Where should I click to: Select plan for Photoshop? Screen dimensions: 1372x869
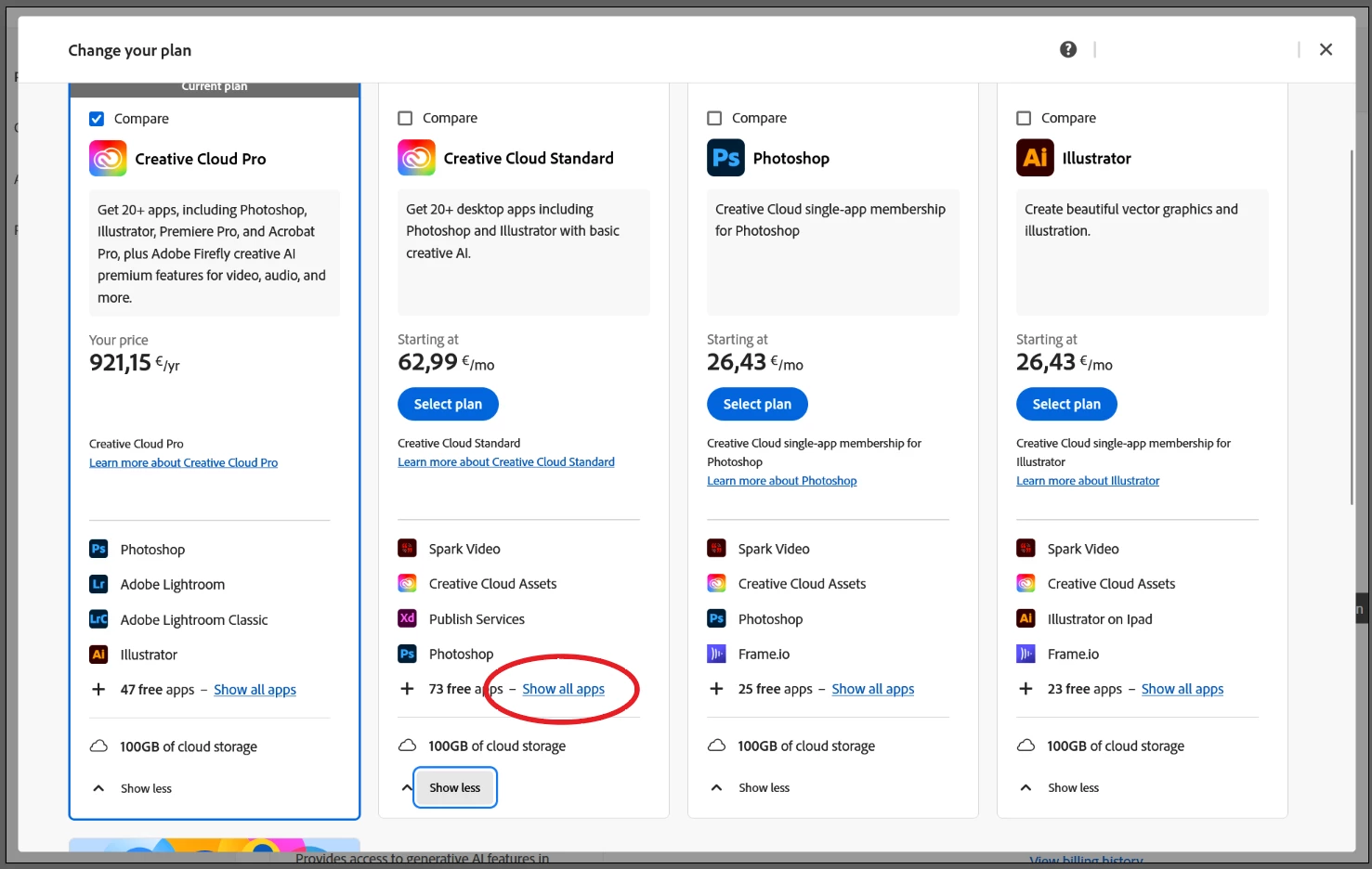757,404
